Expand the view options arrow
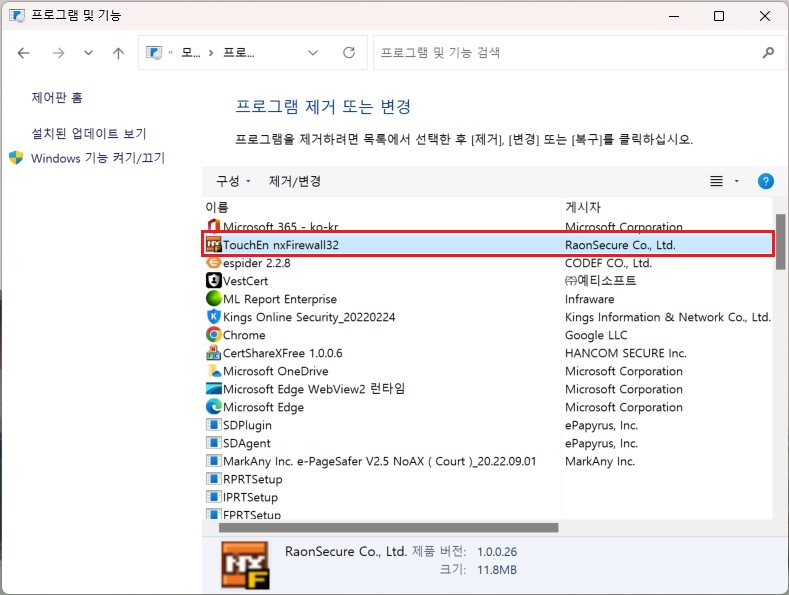 737,181
